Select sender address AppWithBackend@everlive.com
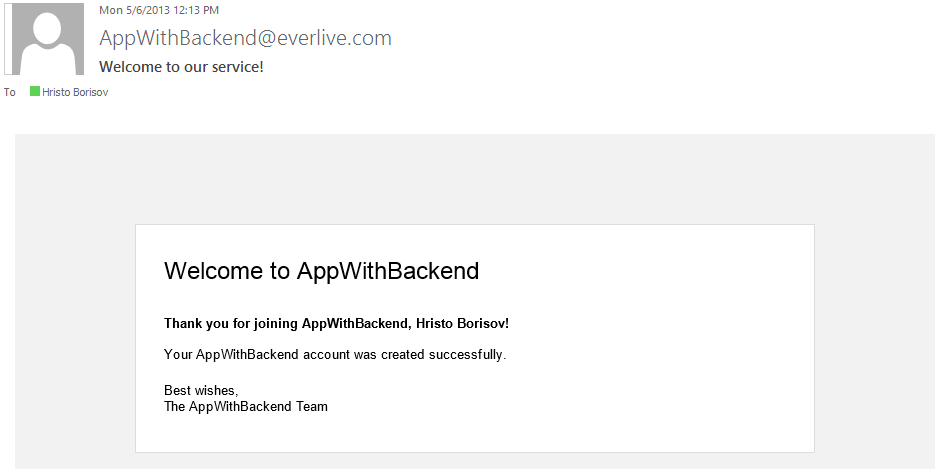The width and height of the screenshot is (942, 474). click(245, 38)
